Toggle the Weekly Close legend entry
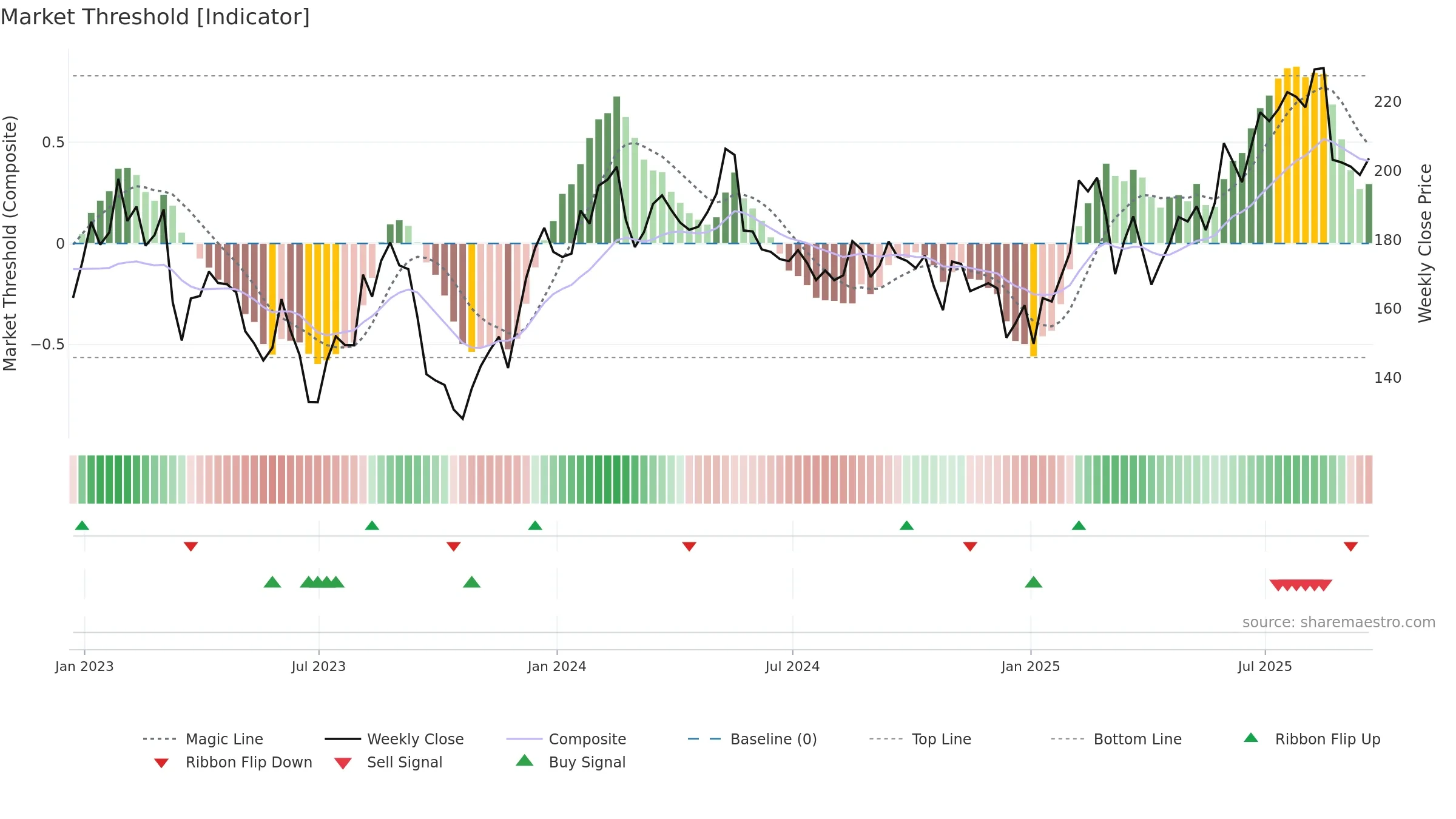Image resolution: width=1456 pixels, height=819 pixels. [394, 739]
